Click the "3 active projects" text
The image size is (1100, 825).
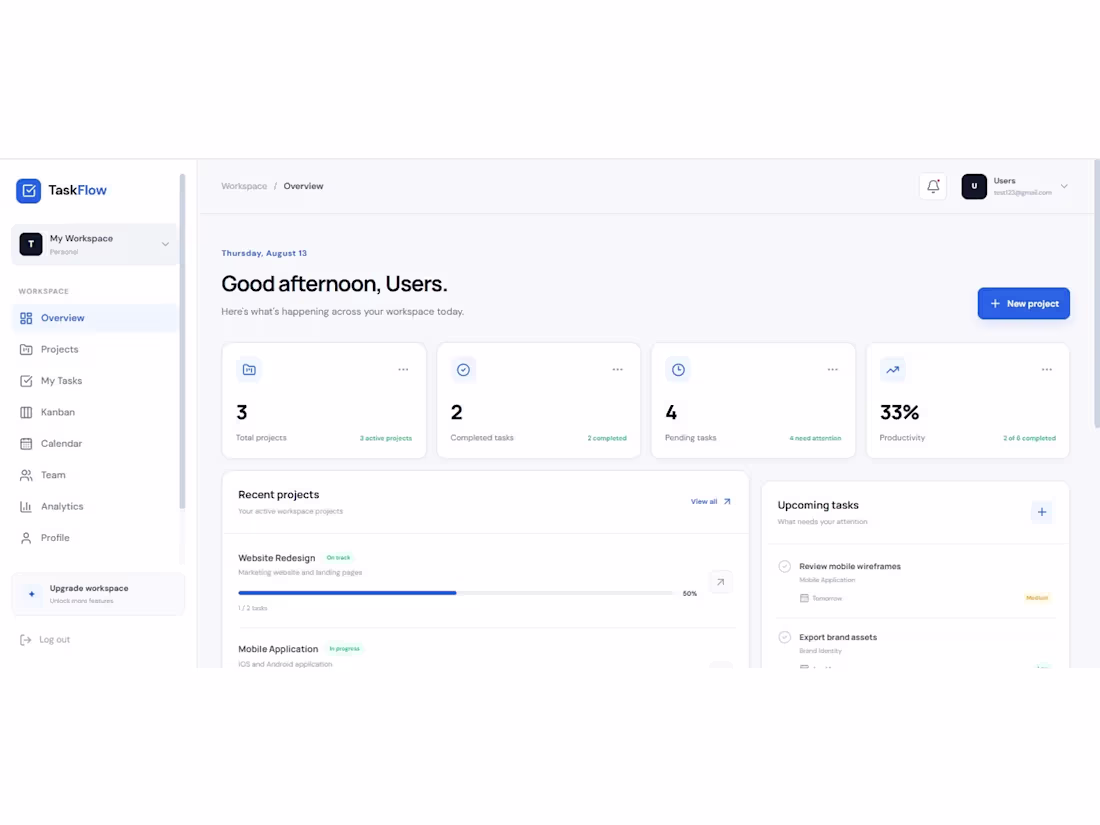tap(386, 438)
